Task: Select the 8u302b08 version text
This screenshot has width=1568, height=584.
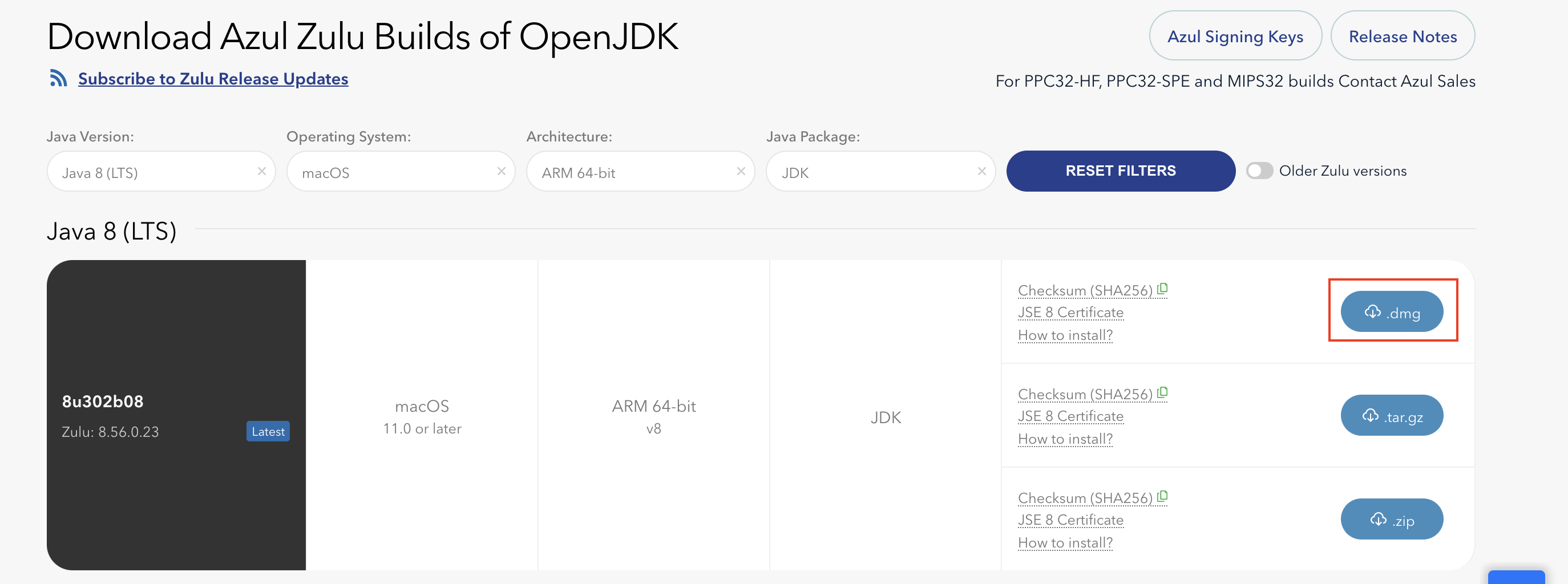Action: pos(103,401)
